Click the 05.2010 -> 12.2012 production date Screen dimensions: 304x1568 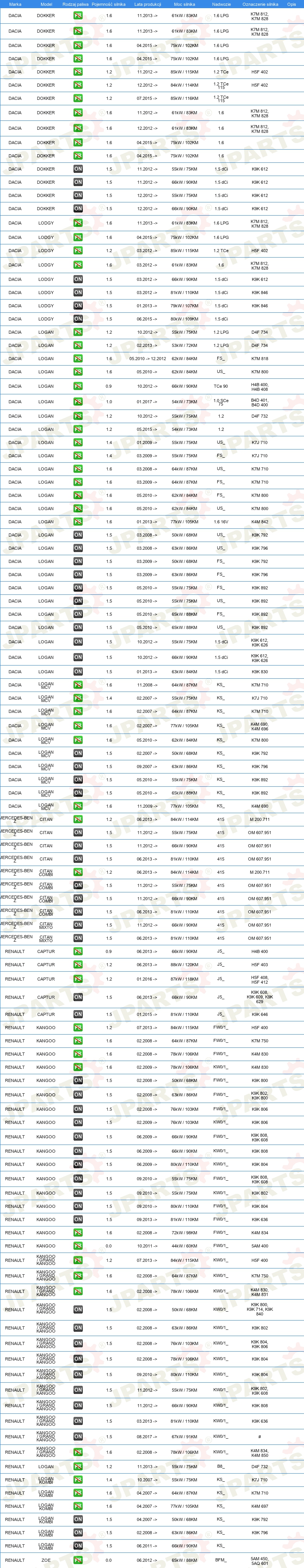[147, 359]
